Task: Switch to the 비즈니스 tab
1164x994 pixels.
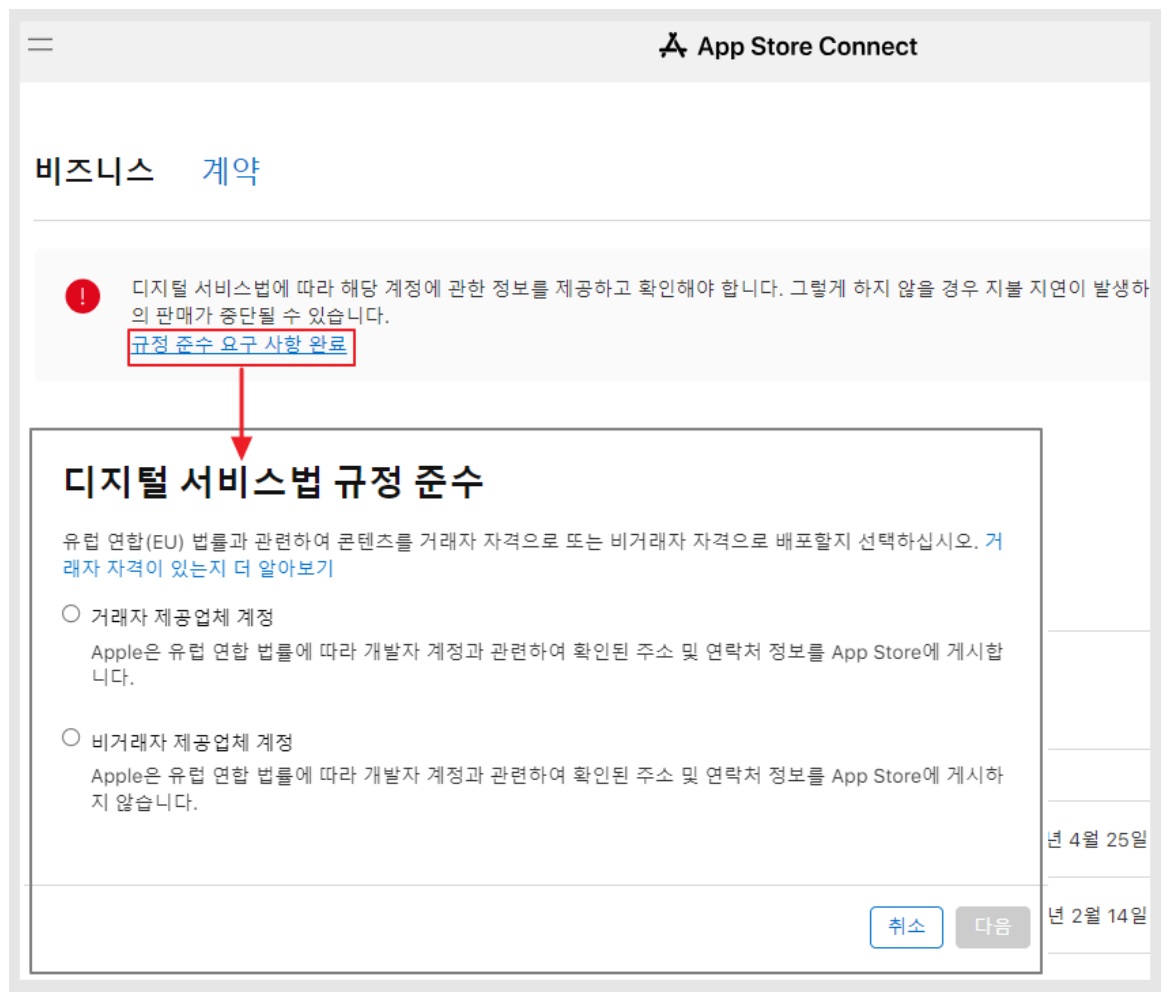Action: pos(94,171)
